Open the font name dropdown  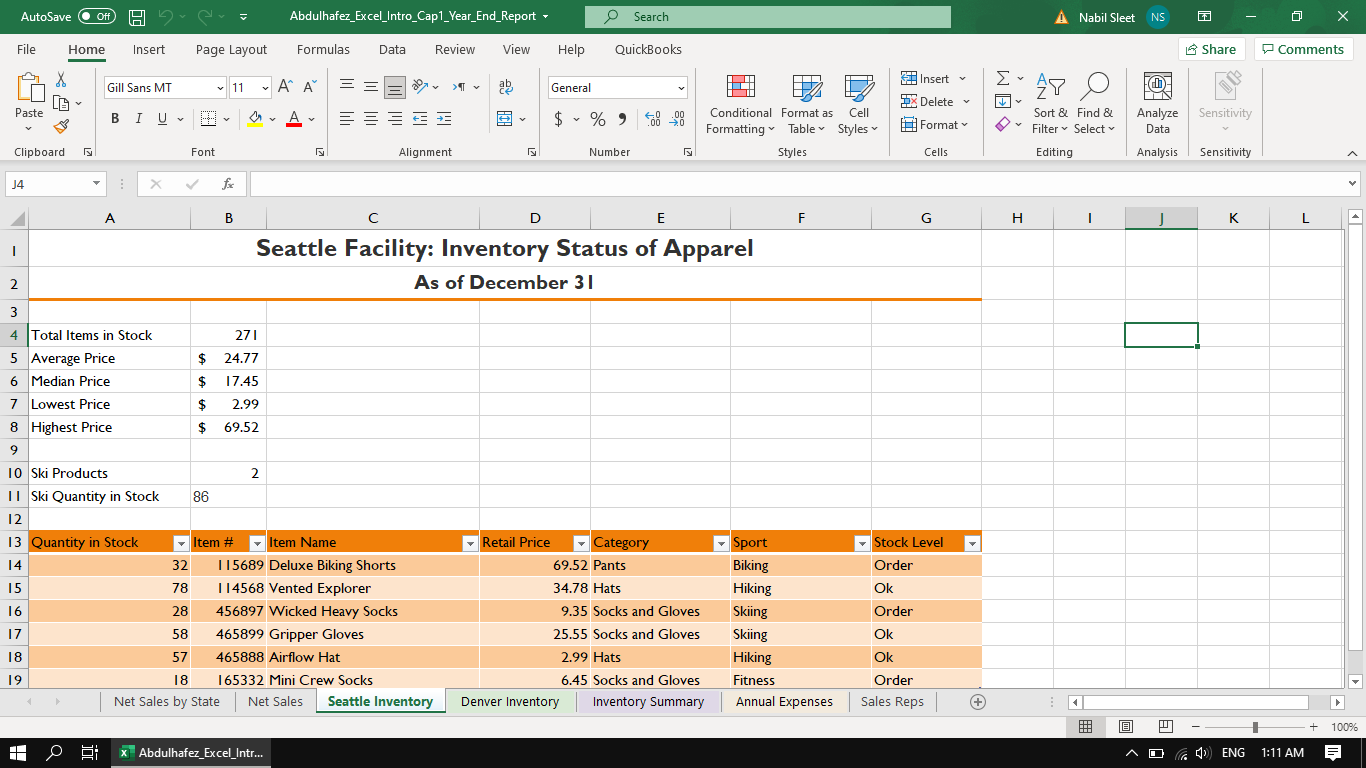click(x=220, y=88)
